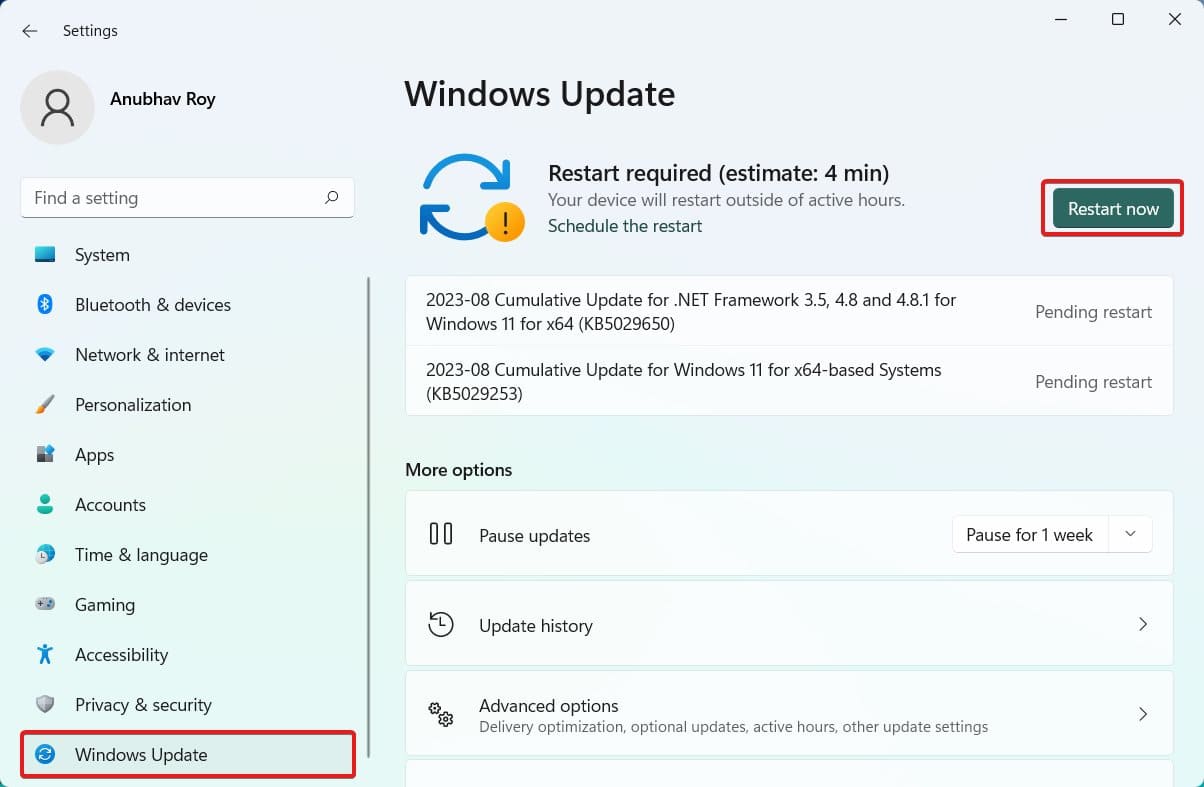Open Apps settings category
The width and height of the screenshot is (1204, 787).
pyautogui.click(x=94, y=455)
